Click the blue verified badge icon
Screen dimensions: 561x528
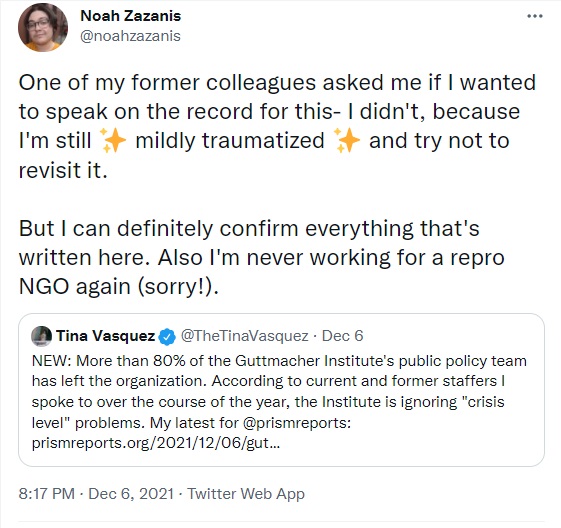167,337
